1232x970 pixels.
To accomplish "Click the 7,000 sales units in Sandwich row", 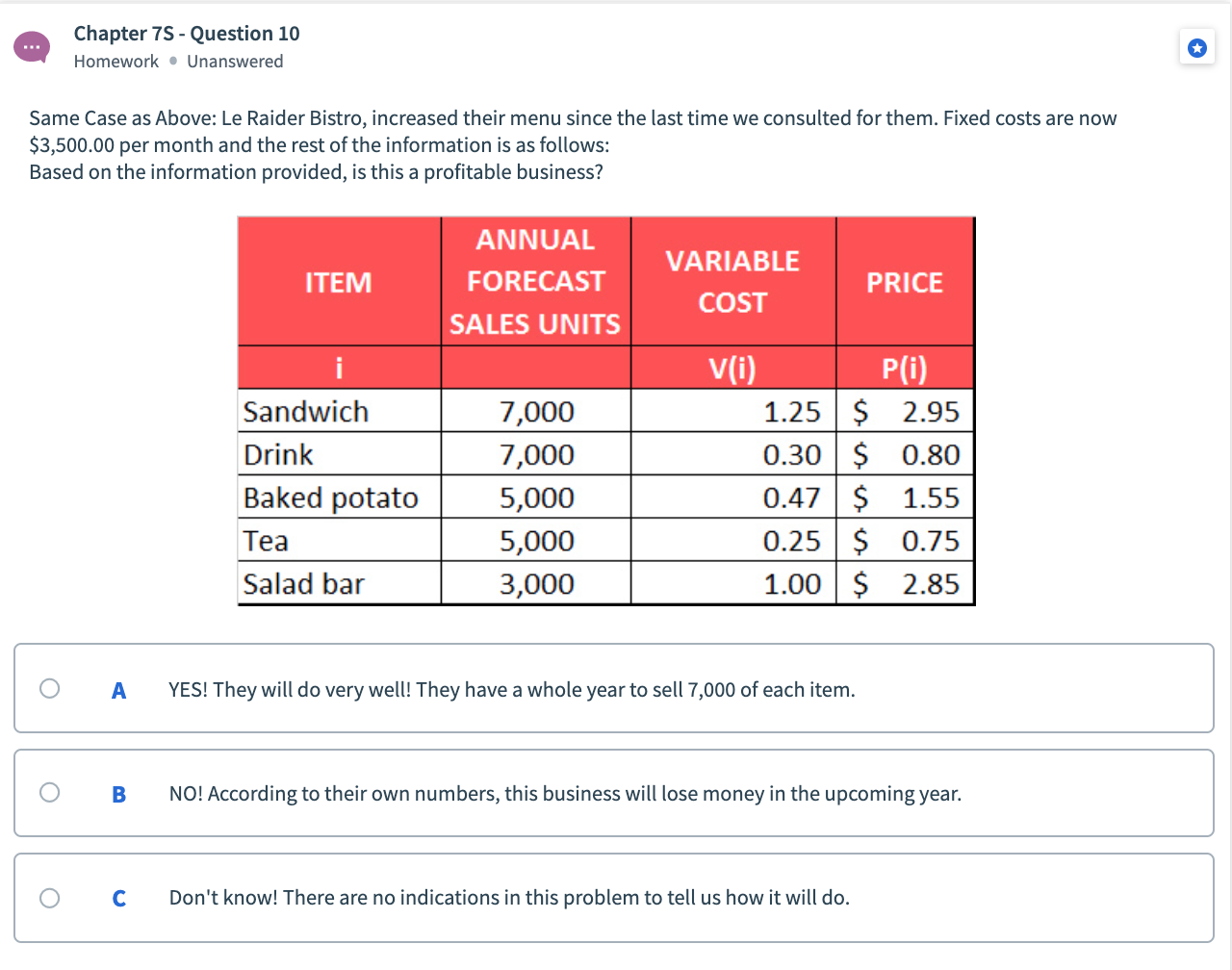I will point(536,412).
